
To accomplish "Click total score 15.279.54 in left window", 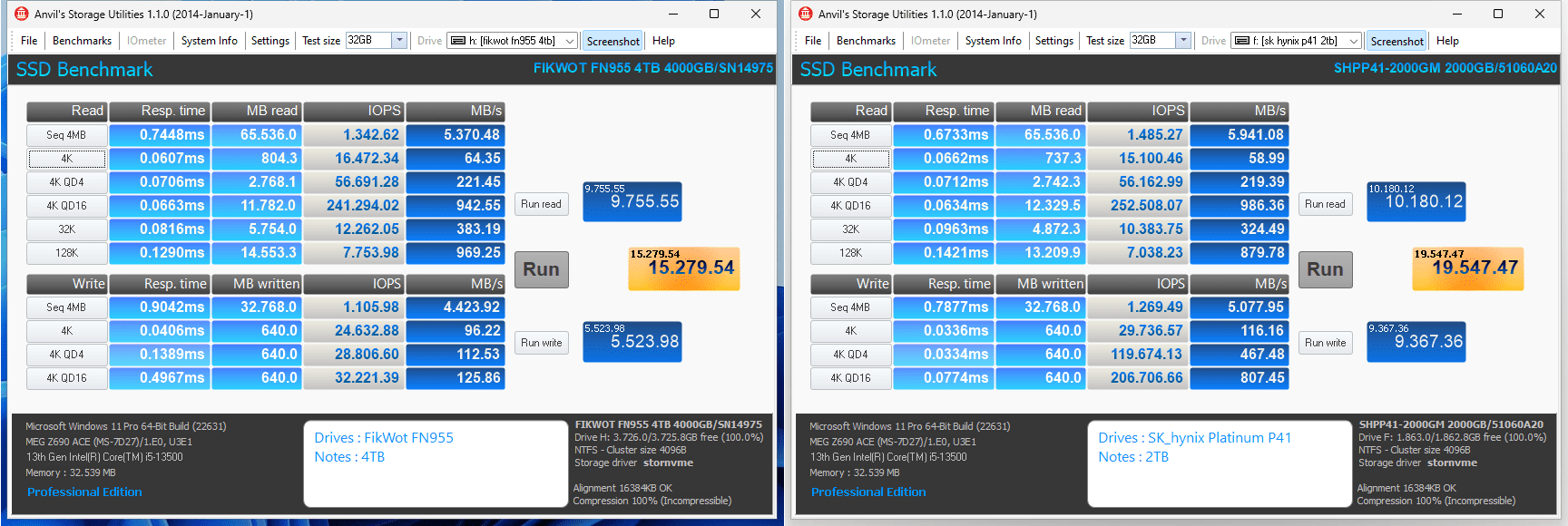I will pos(684,268).
